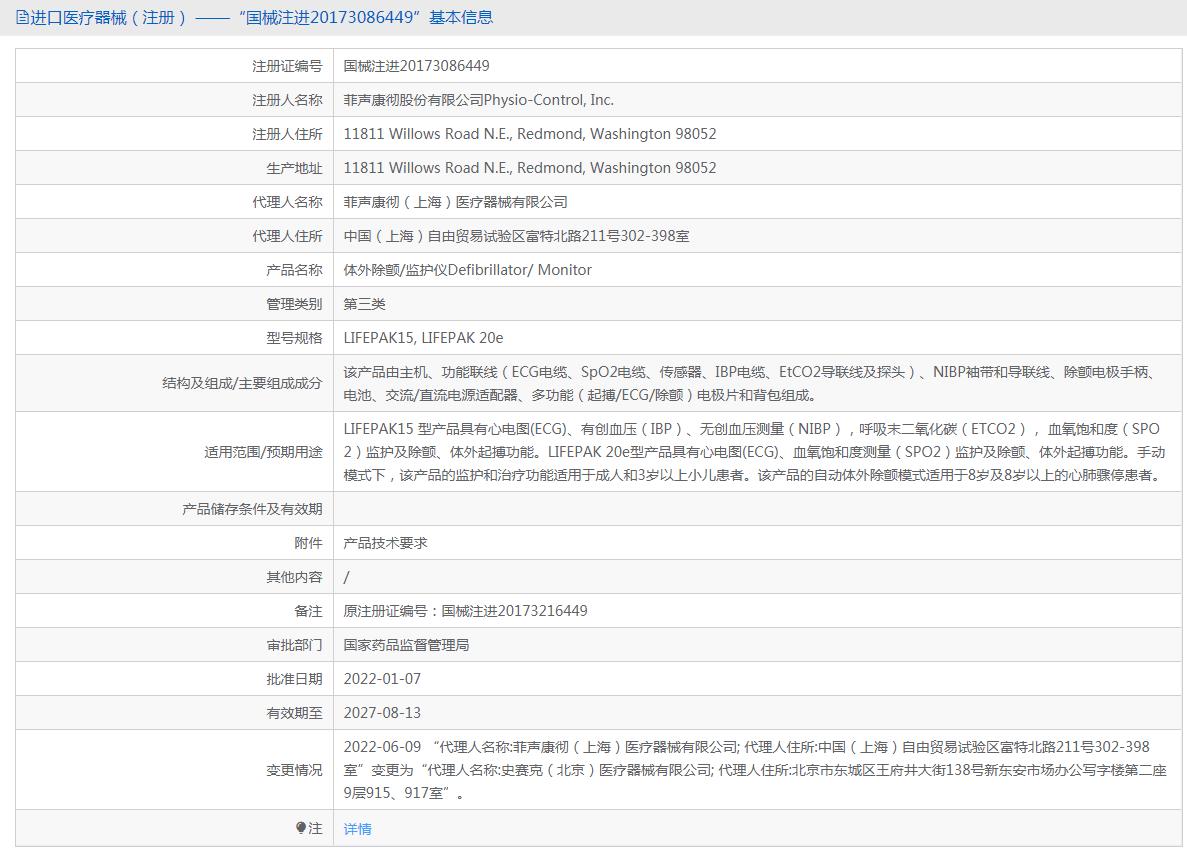Click the change record text starting 2022-06-09

755,770
